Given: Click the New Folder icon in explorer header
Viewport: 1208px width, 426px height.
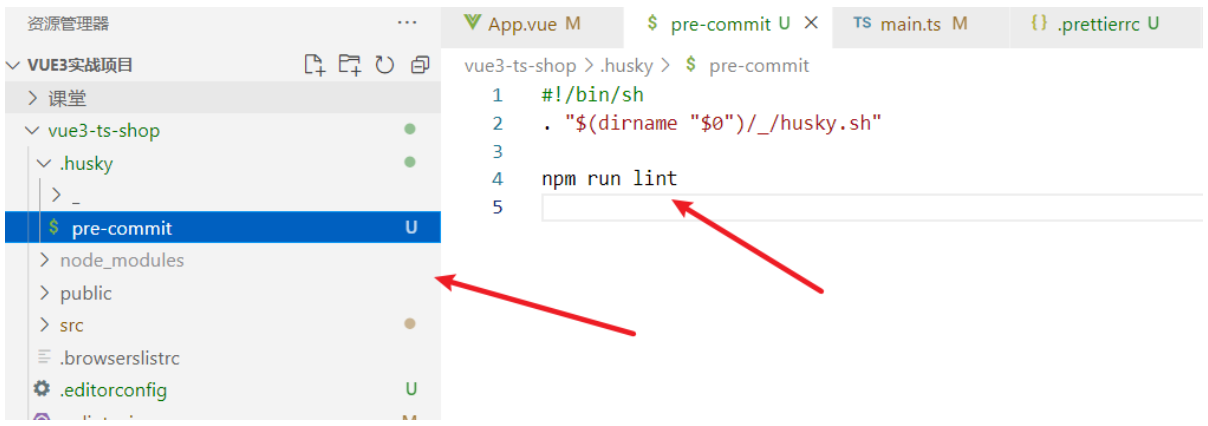Looking at the screenshot, I should pyautogui.click(x=349, y=65).
